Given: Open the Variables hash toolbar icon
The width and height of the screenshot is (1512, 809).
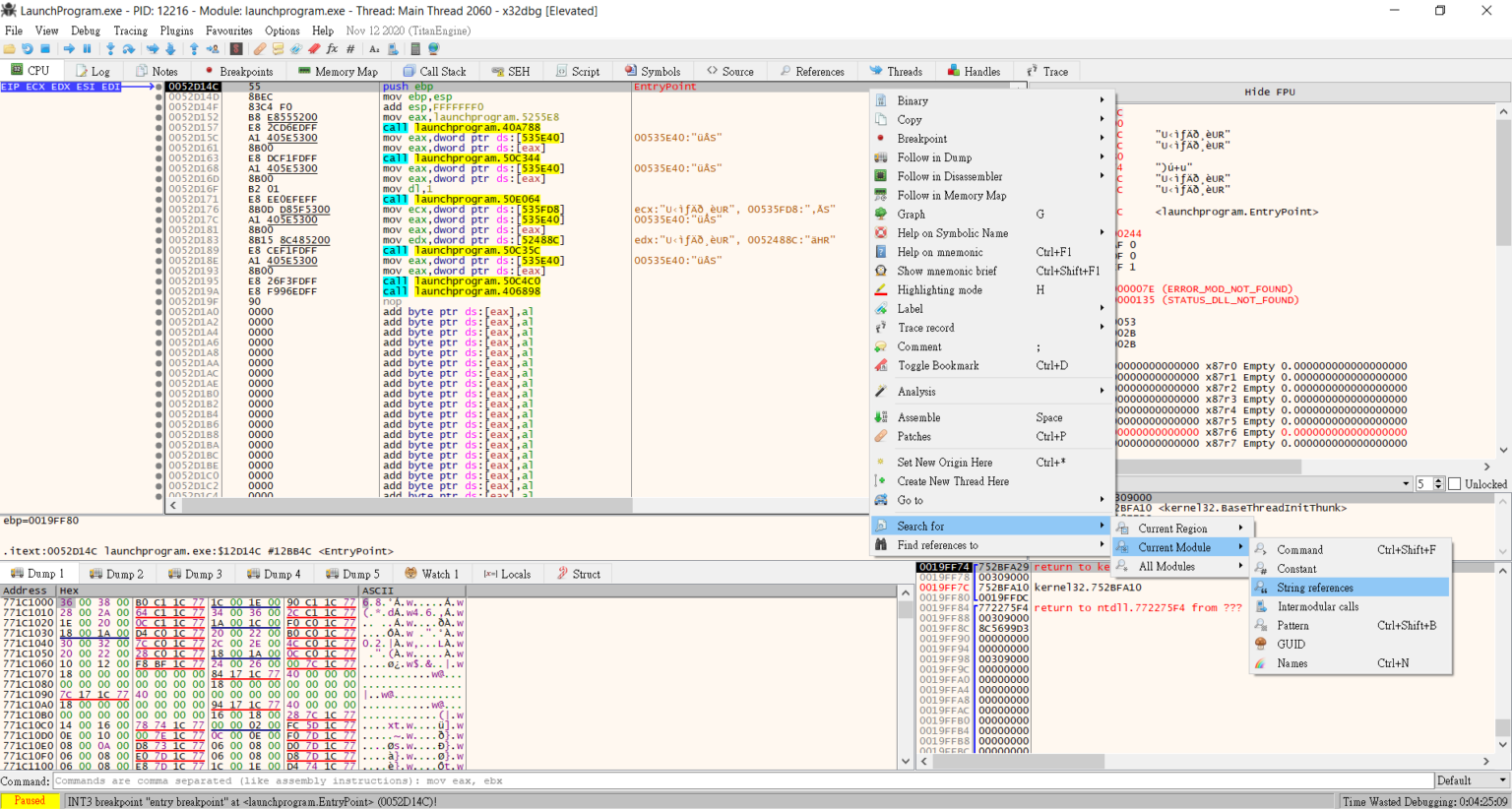Looking at the screenshot, I should point(350,49).
